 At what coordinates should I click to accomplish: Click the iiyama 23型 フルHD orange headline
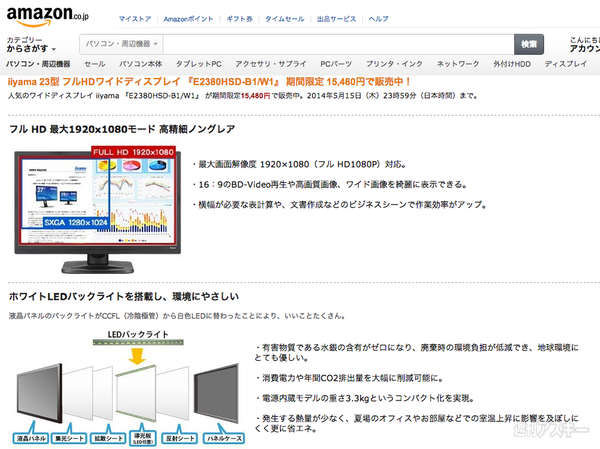[x=209, y=82]
